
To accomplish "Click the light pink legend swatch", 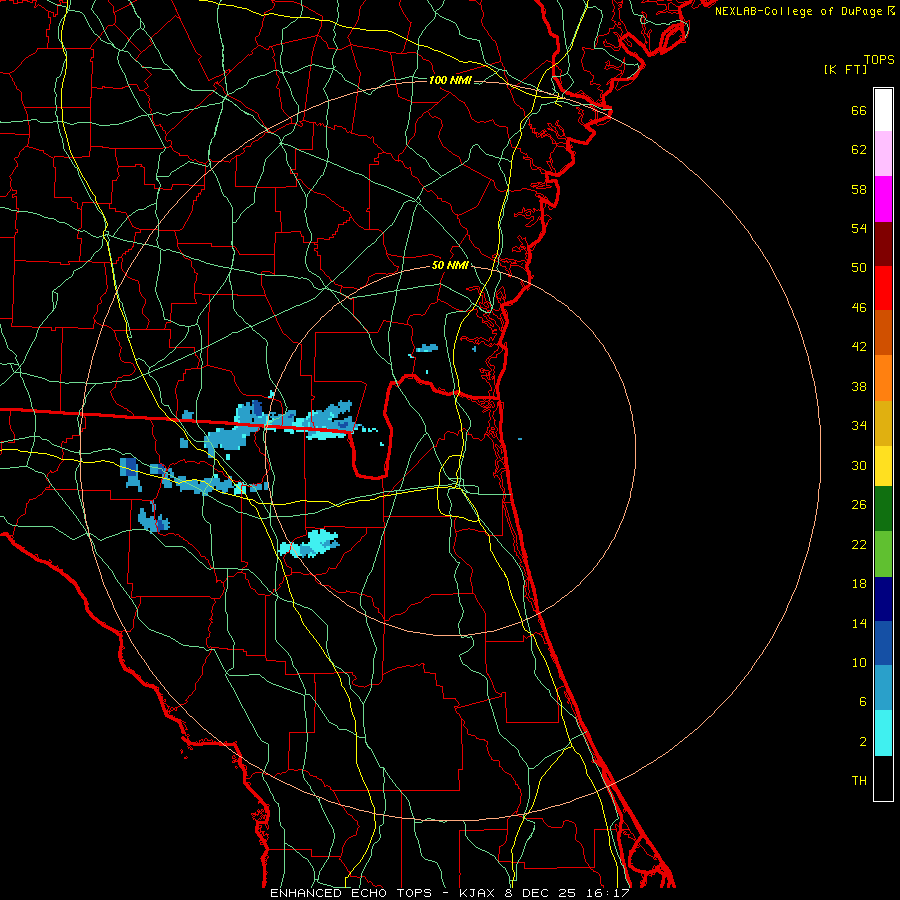I will click(x=883, y=154).
